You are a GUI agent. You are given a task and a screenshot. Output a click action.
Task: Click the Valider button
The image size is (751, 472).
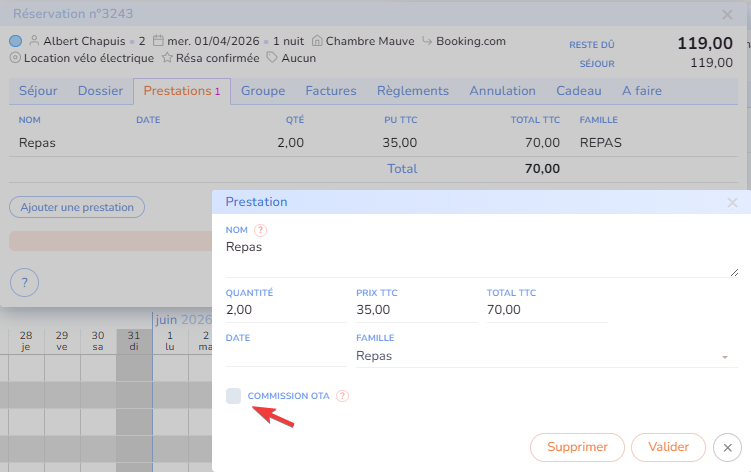tap(668, 447)
